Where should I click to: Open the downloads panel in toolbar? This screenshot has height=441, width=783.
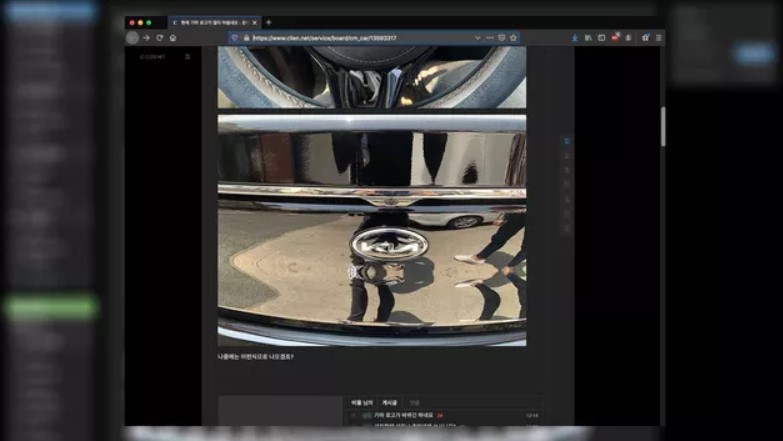[x=575, y=38]
